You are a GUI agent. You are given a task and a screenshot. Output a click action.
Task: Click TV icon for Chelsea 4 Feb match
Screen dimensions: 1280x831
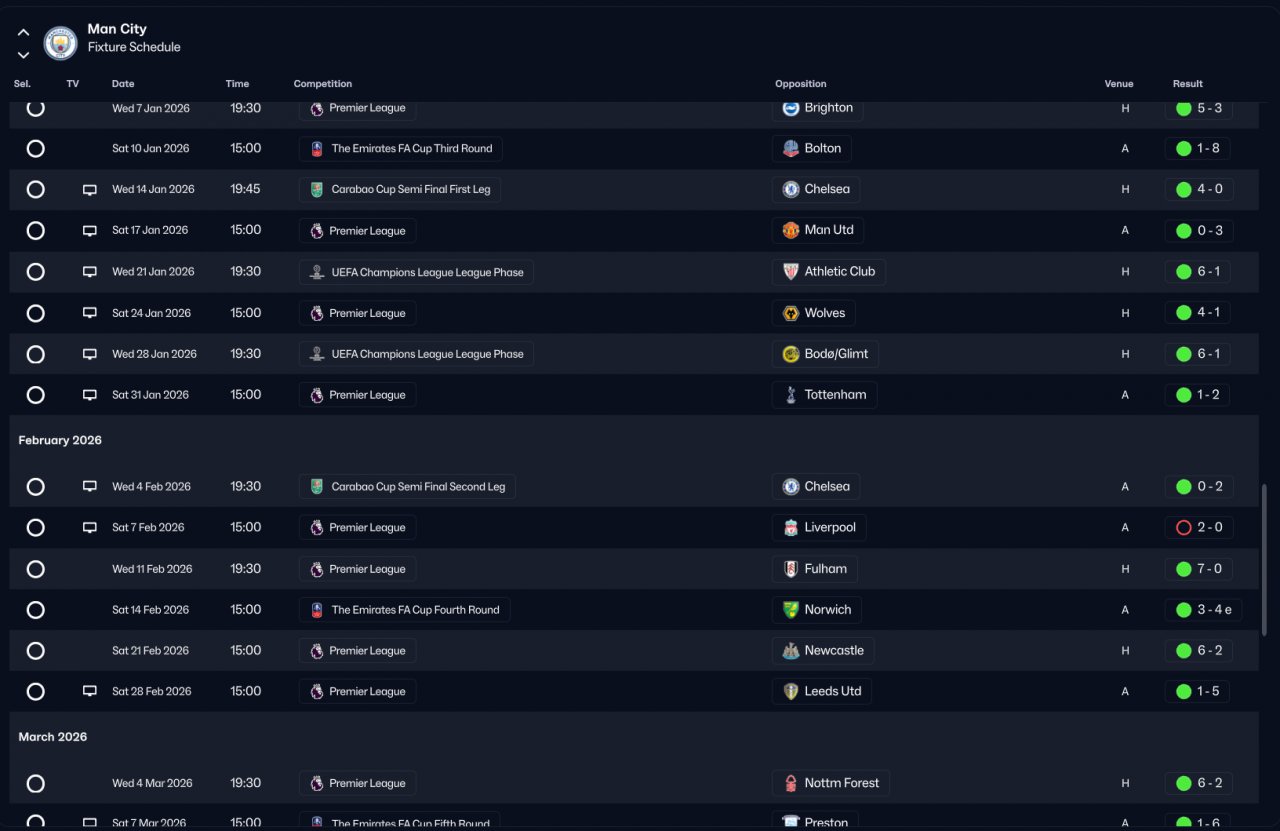[x=90, y=487]
